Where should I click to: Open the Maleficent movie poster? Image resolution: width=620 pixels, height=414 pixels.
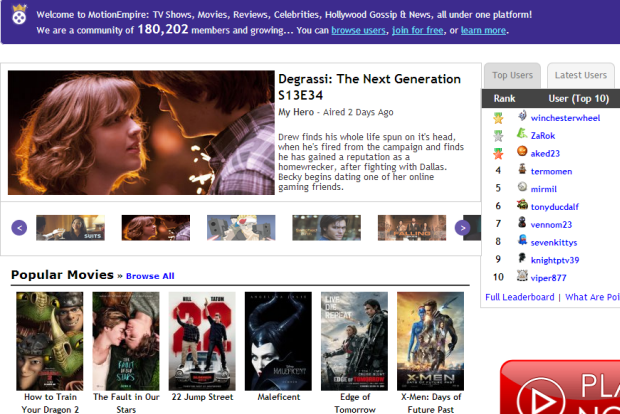click(278, 341)
